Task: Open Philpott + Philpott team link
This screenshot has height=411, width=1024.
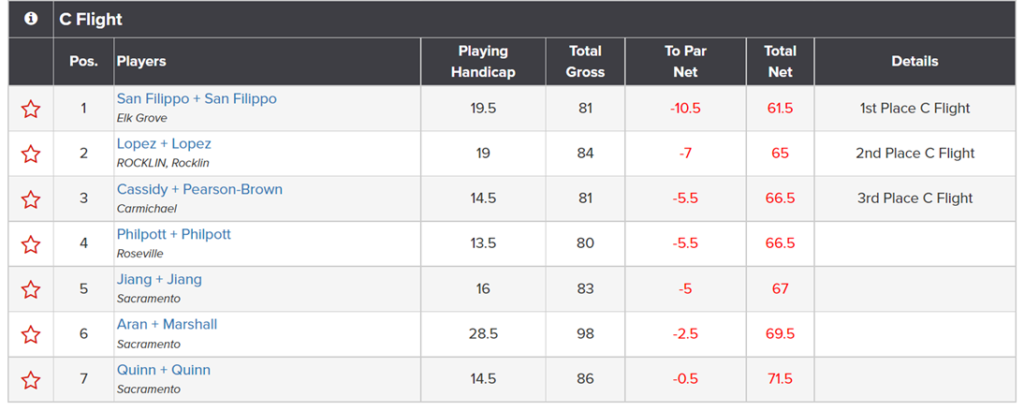Action: 174,234
